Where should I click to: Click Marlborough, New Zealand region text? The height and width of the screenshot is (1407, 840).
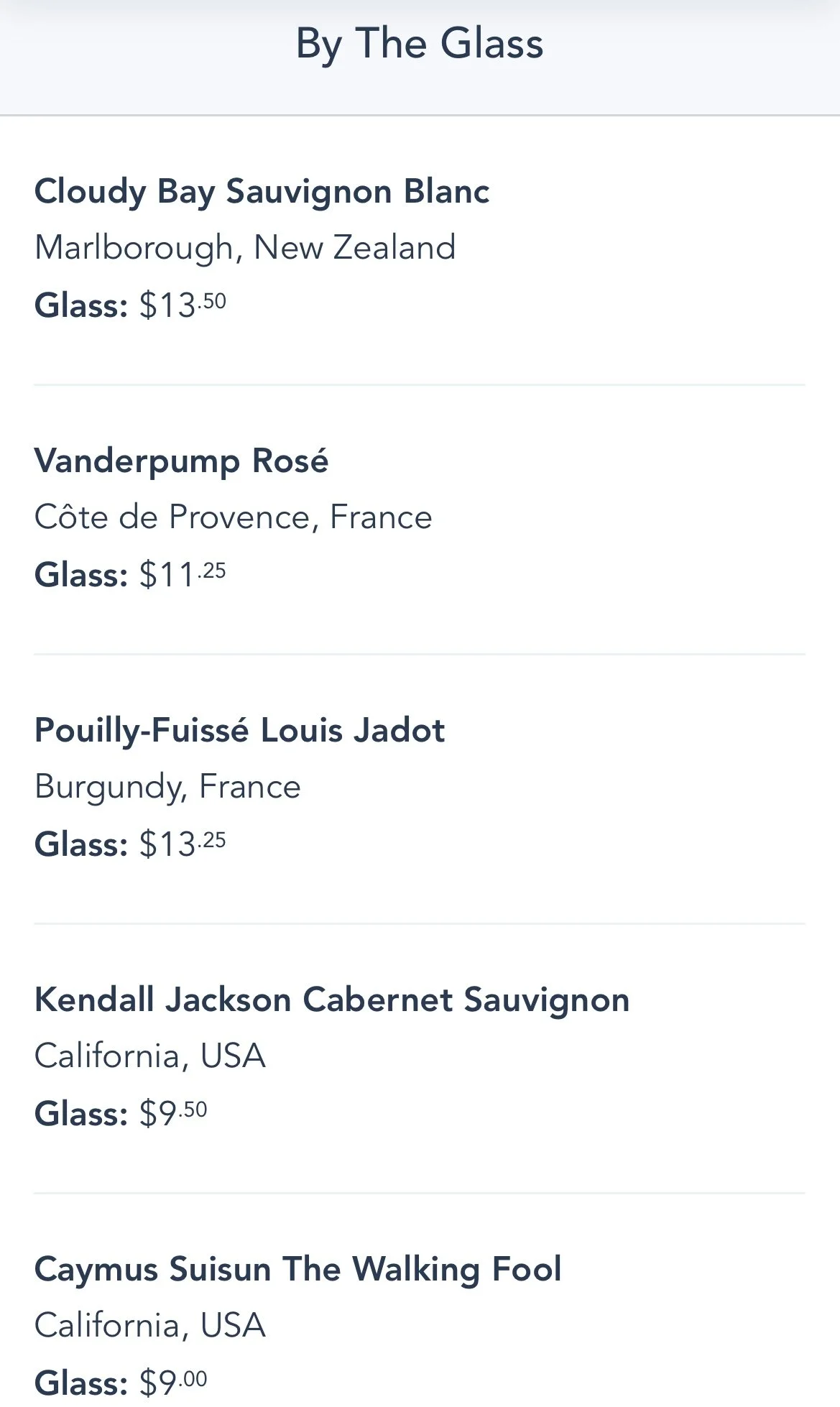click(245, 248)
